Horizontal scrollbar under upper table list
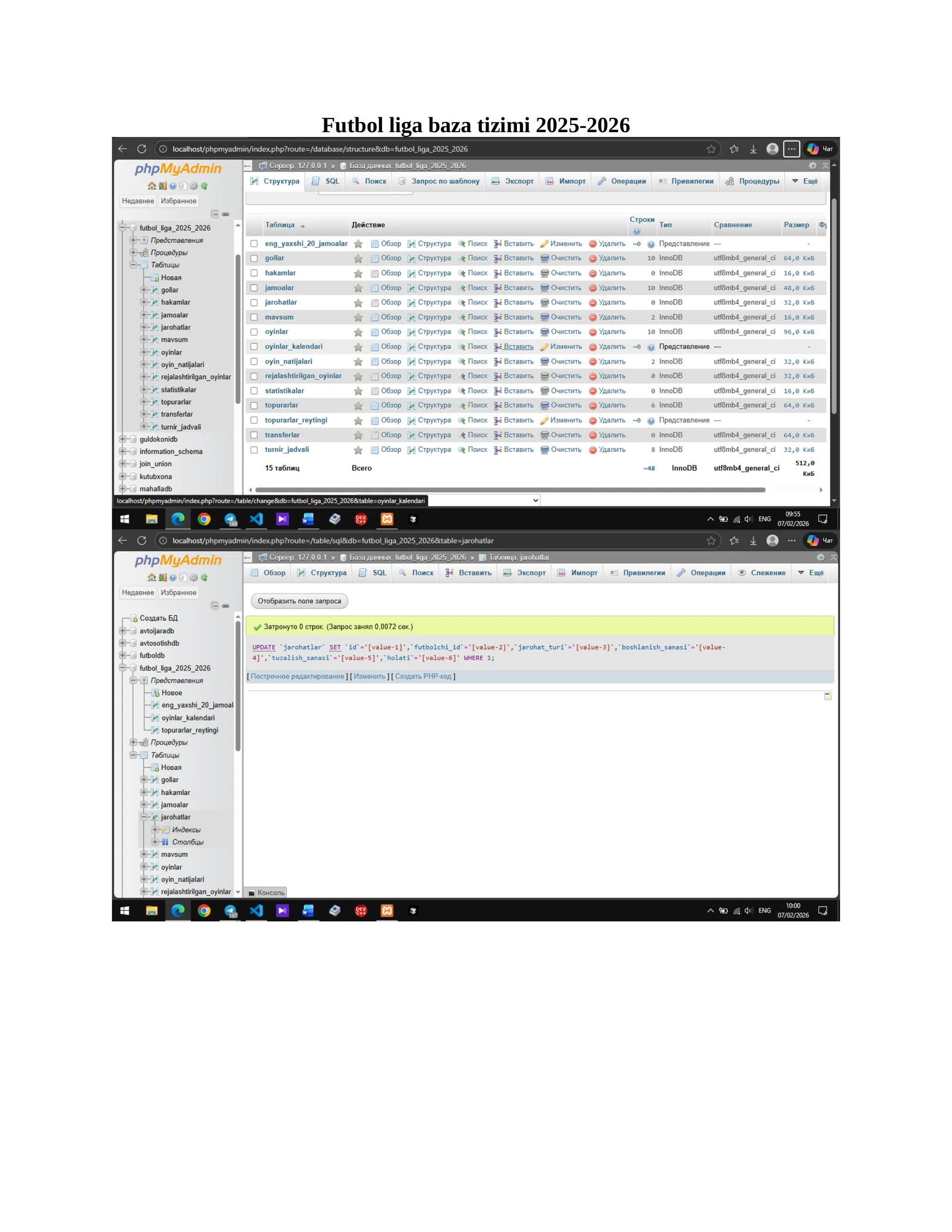952x1232 pixels. pyautogui.click(x=510, y=490)
